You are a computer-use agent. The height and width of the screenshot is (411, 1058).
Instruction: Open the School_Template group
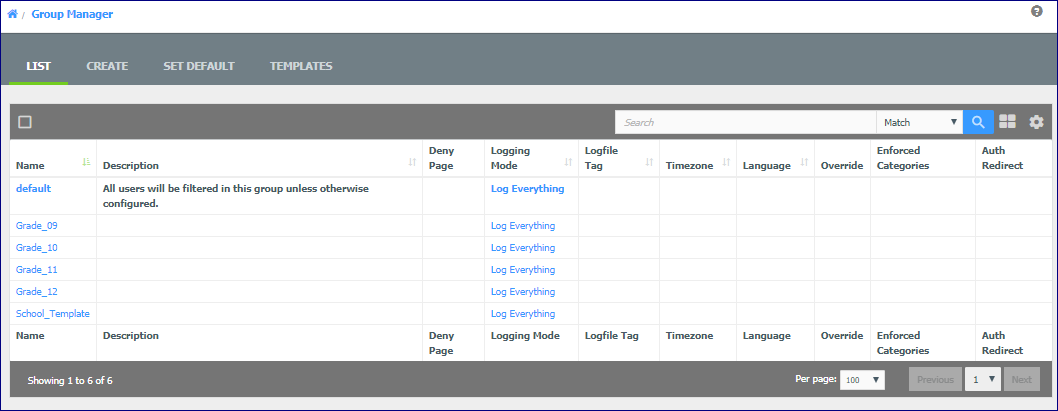(53, 314)
